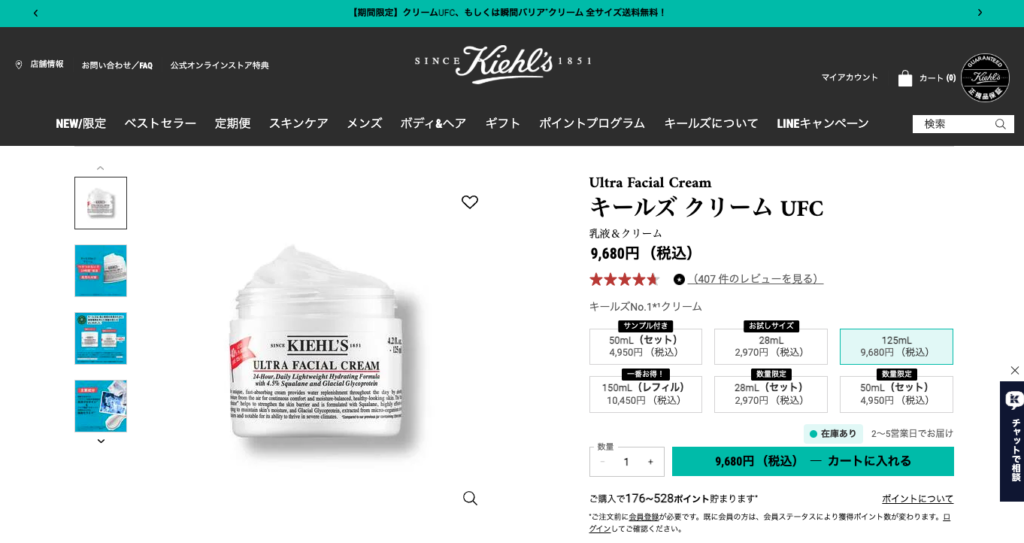This screenshot has height=543, width=1024.
Task: Click the magnifier zoom icon under product image
Action: (x=470, y=499)
